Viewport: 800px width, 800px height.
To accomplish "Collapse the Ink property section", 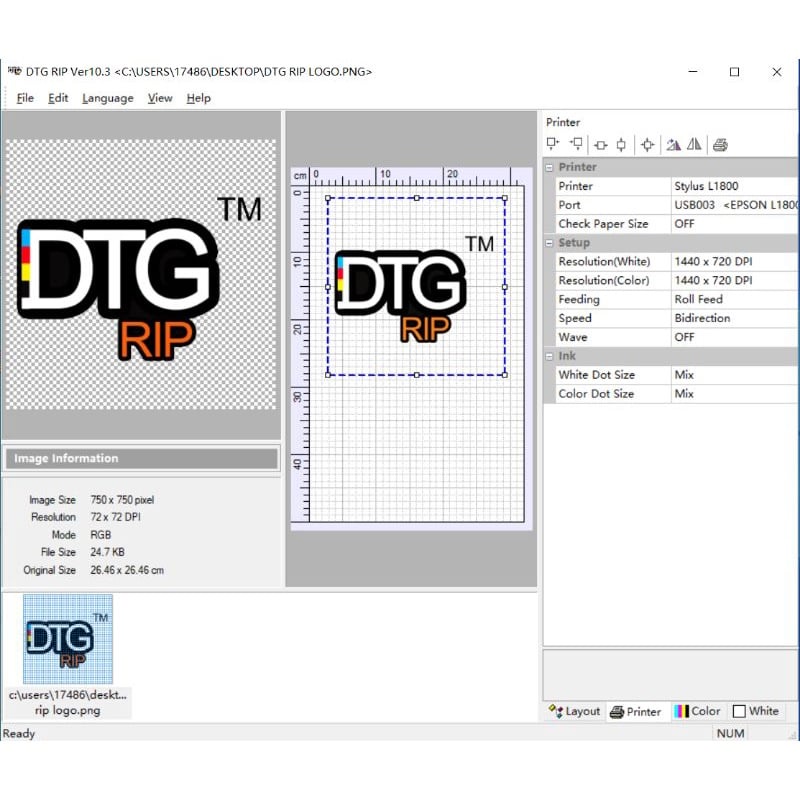I will [x=549, y=356].
